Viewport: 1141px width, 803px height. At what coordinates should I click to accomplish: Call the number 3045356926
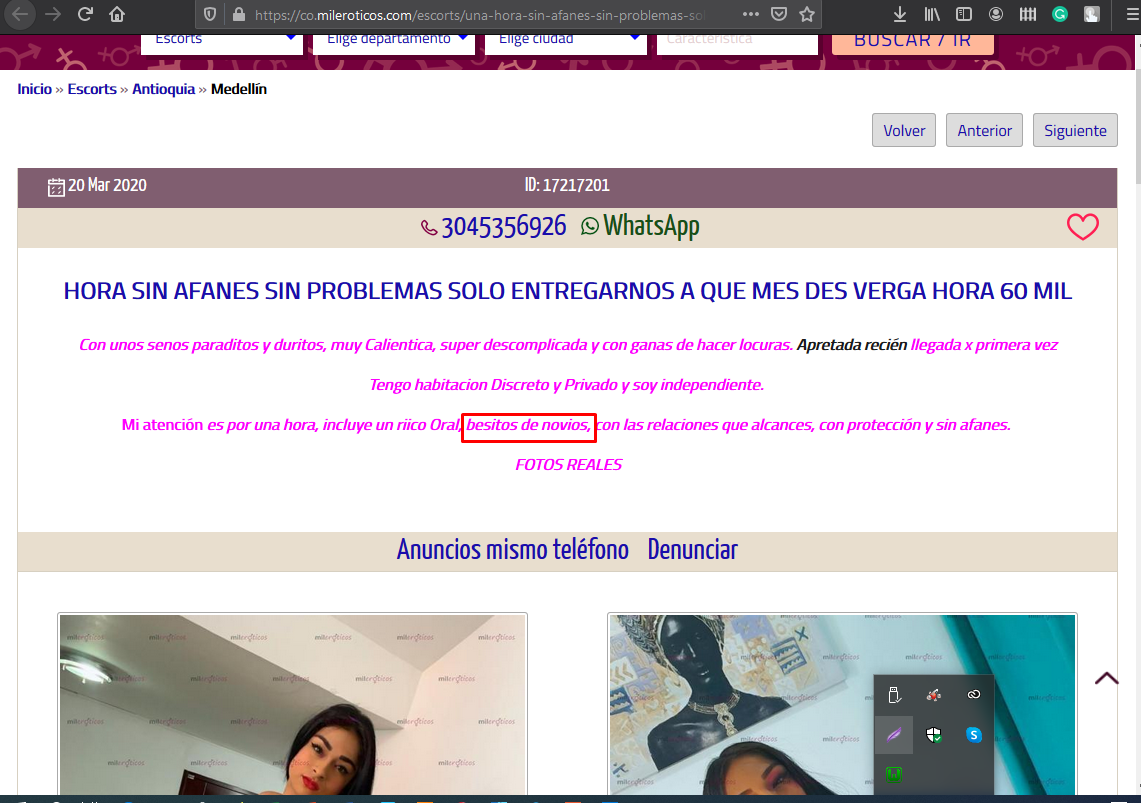(x=504, y=227)
